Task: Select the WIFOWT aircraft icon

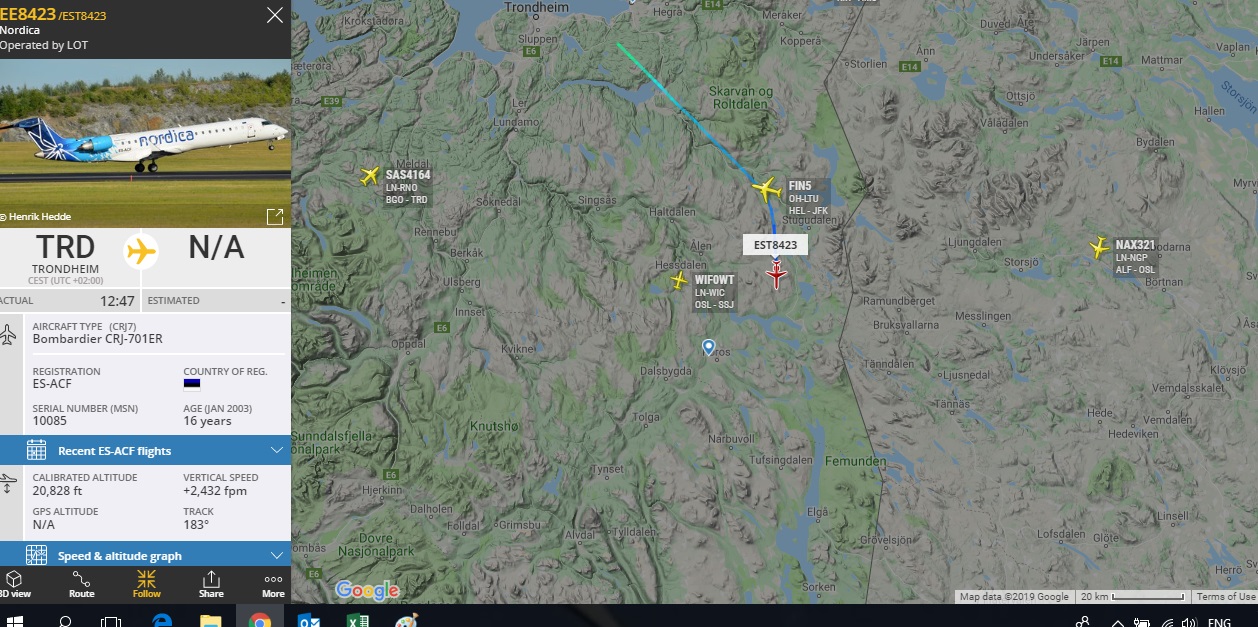Action: pos(679,281)
